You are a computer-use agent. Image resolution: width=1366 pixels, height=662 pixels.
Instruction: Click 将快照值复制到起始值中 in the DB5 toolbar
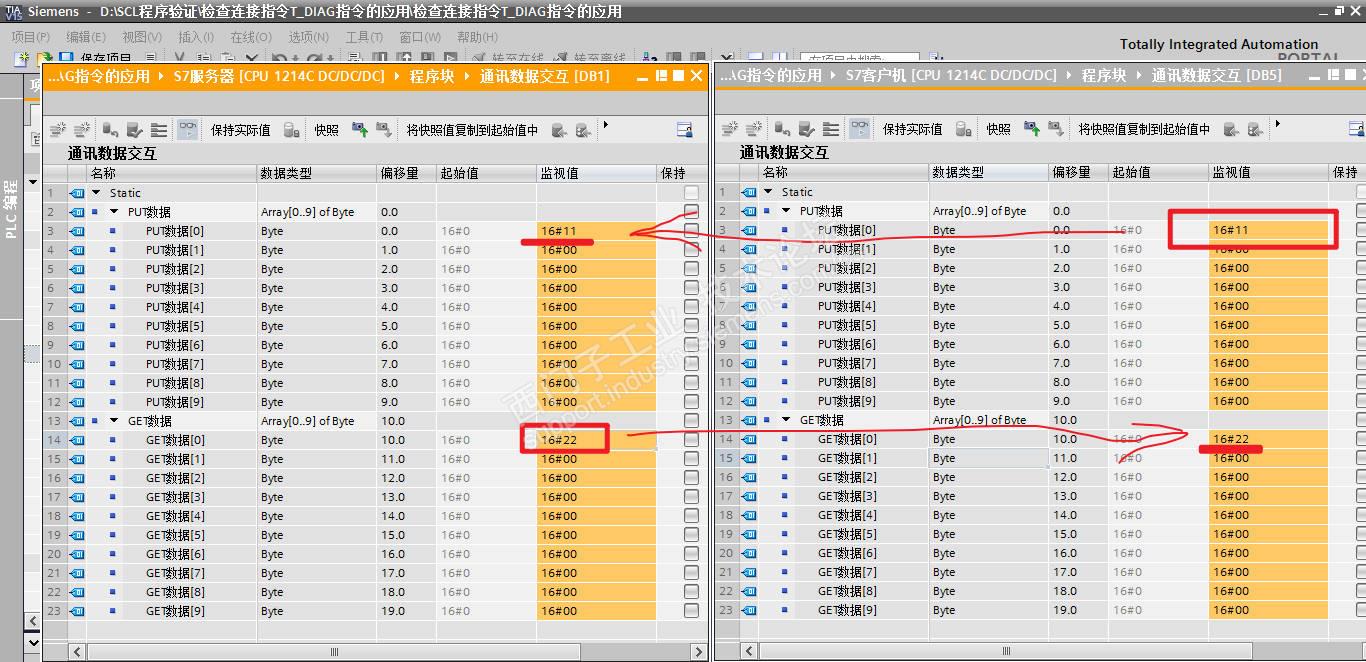[x=1144, y=129]
